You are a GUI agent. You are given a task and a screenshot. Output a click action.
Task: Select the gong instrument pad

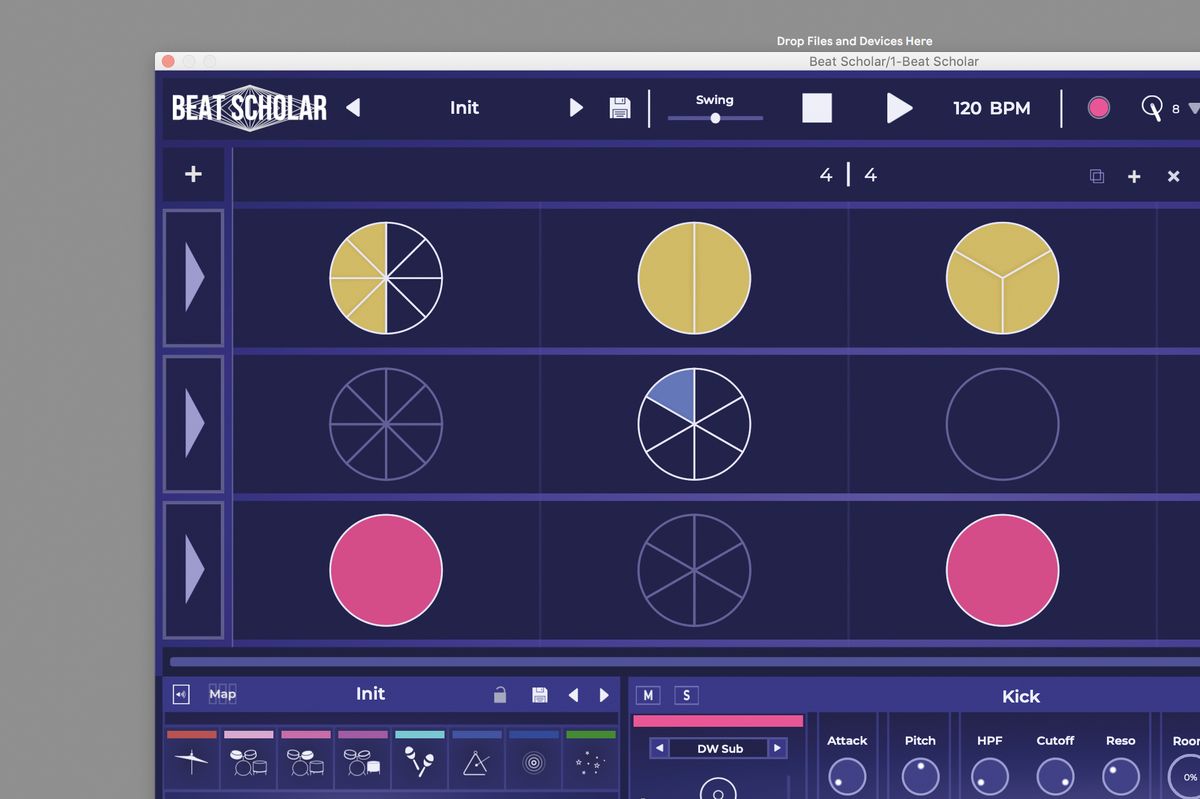(534, 764)
